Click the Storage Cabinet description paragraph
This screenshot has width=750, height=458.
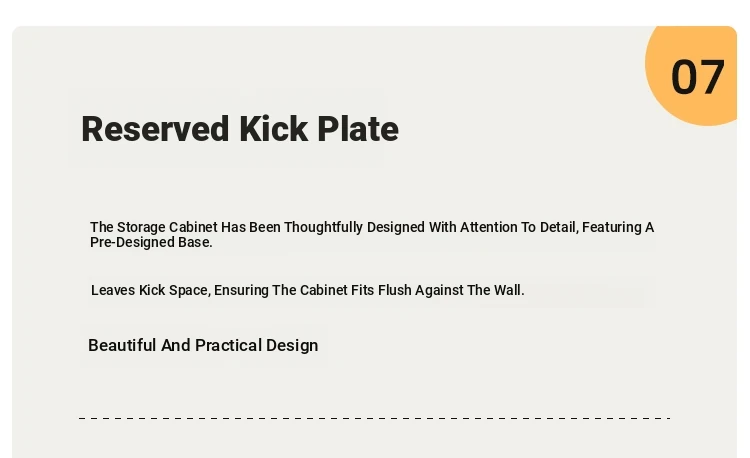tap(372, 234)
